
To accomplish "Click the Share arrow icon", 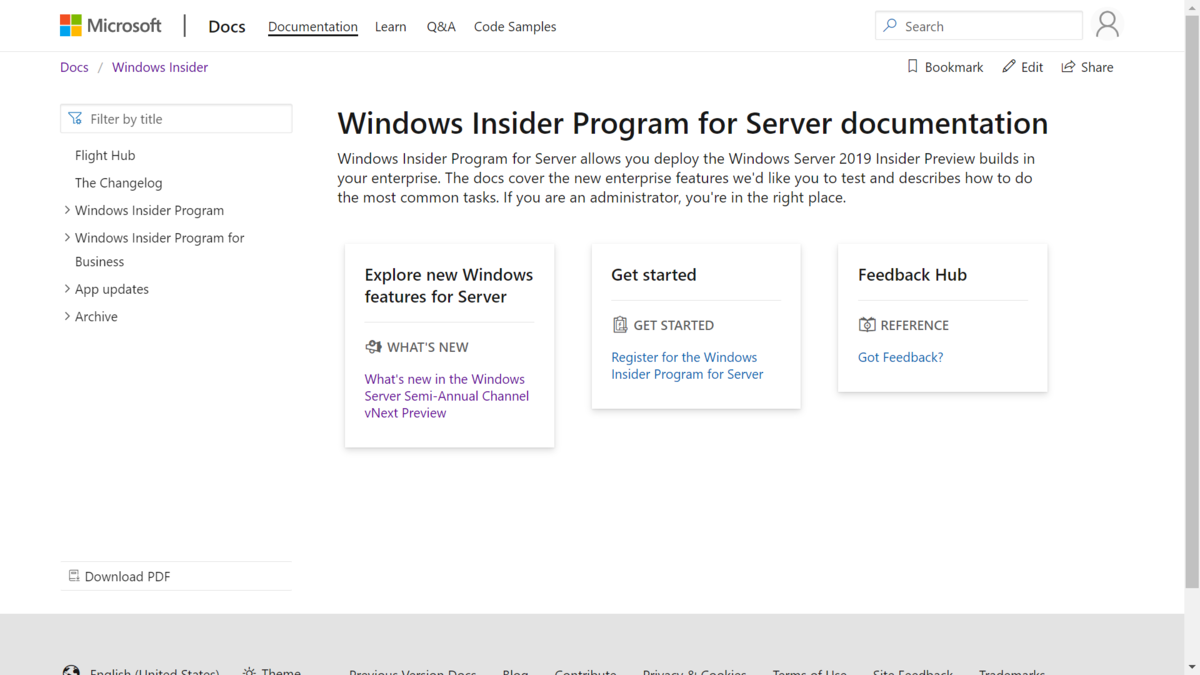I will pyautogui.click(x=1068, y=66).
